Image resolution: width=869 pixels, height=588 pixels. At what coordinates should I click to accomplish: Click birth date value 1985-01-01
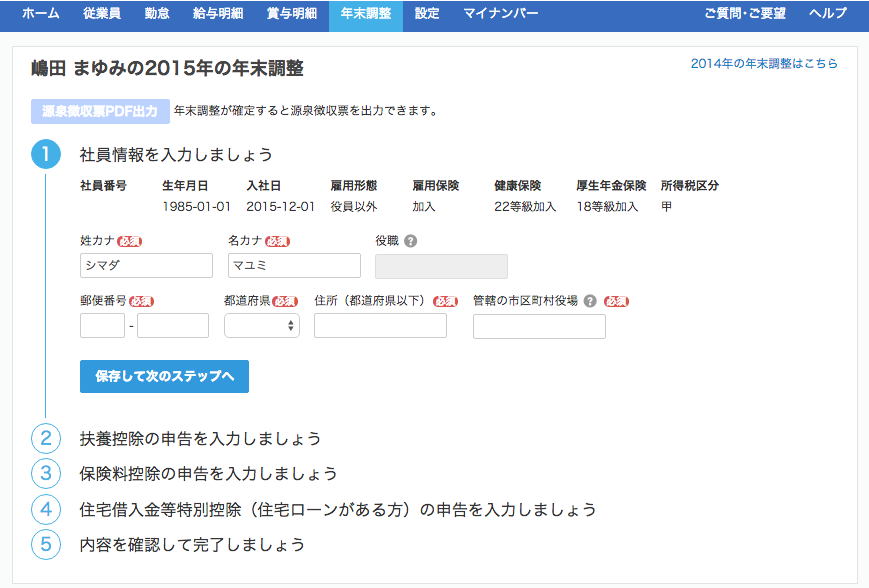[196, 207]
